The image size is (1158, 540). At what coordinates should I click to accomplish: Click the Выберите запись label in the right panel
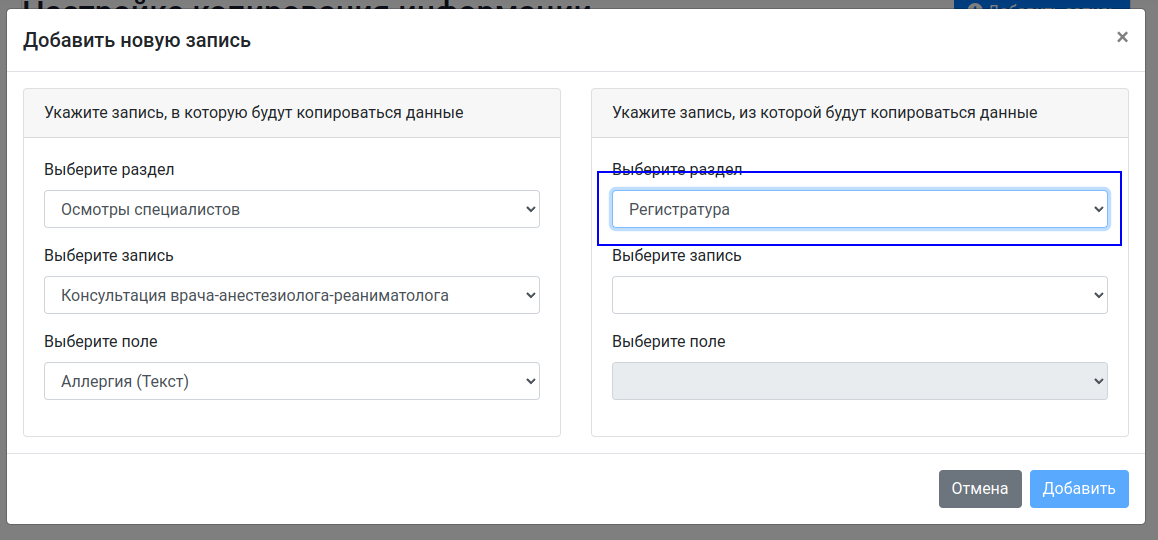tap(677, 255)
